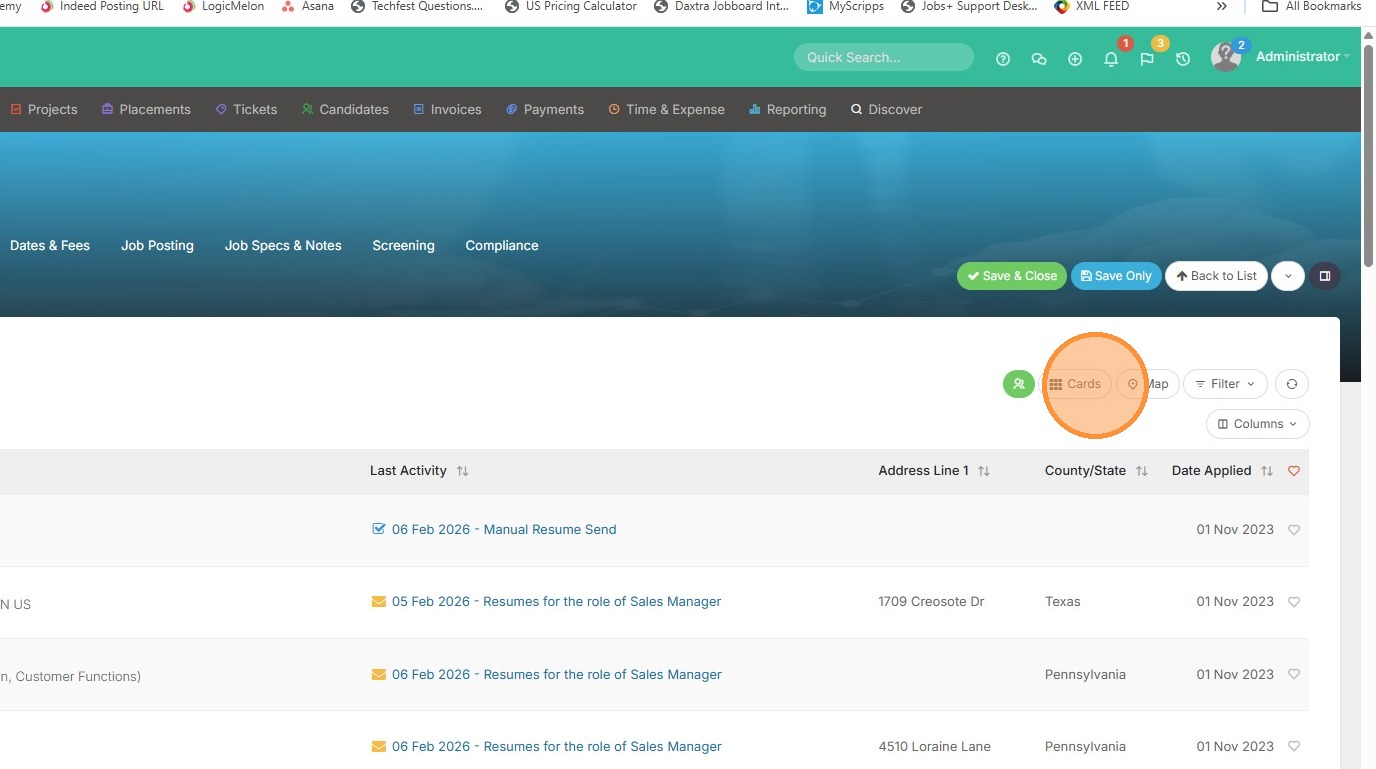The height and width of the screenshot is (769, 1376).
Task: Click the address 4510 Loraine Lane
Action: 934,746
